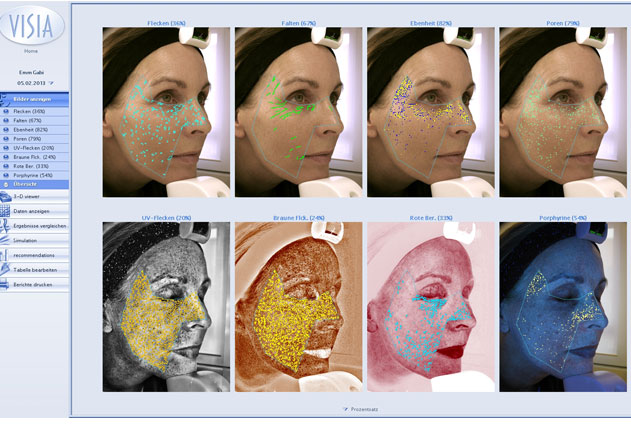
Task: Collapse the Bilder anzeigen section
Action: pyautogui.click(x=34, y=99)
